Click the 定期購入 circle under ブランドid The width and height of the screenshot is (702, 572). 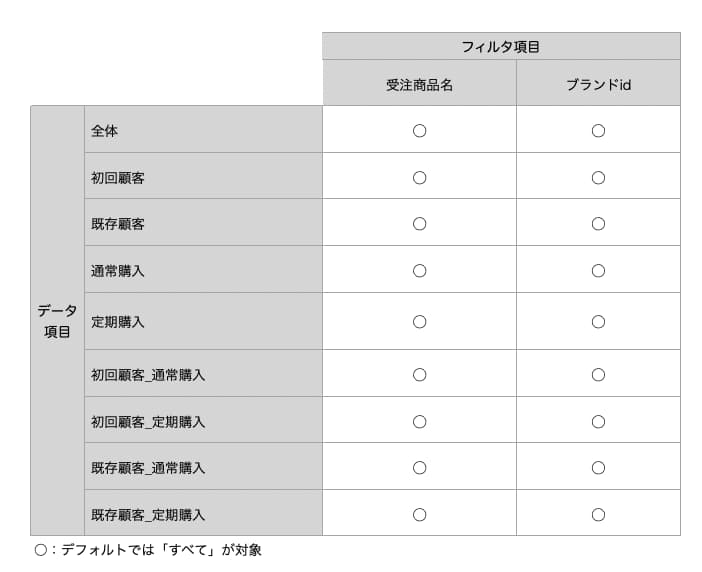[x=598, y=322]
